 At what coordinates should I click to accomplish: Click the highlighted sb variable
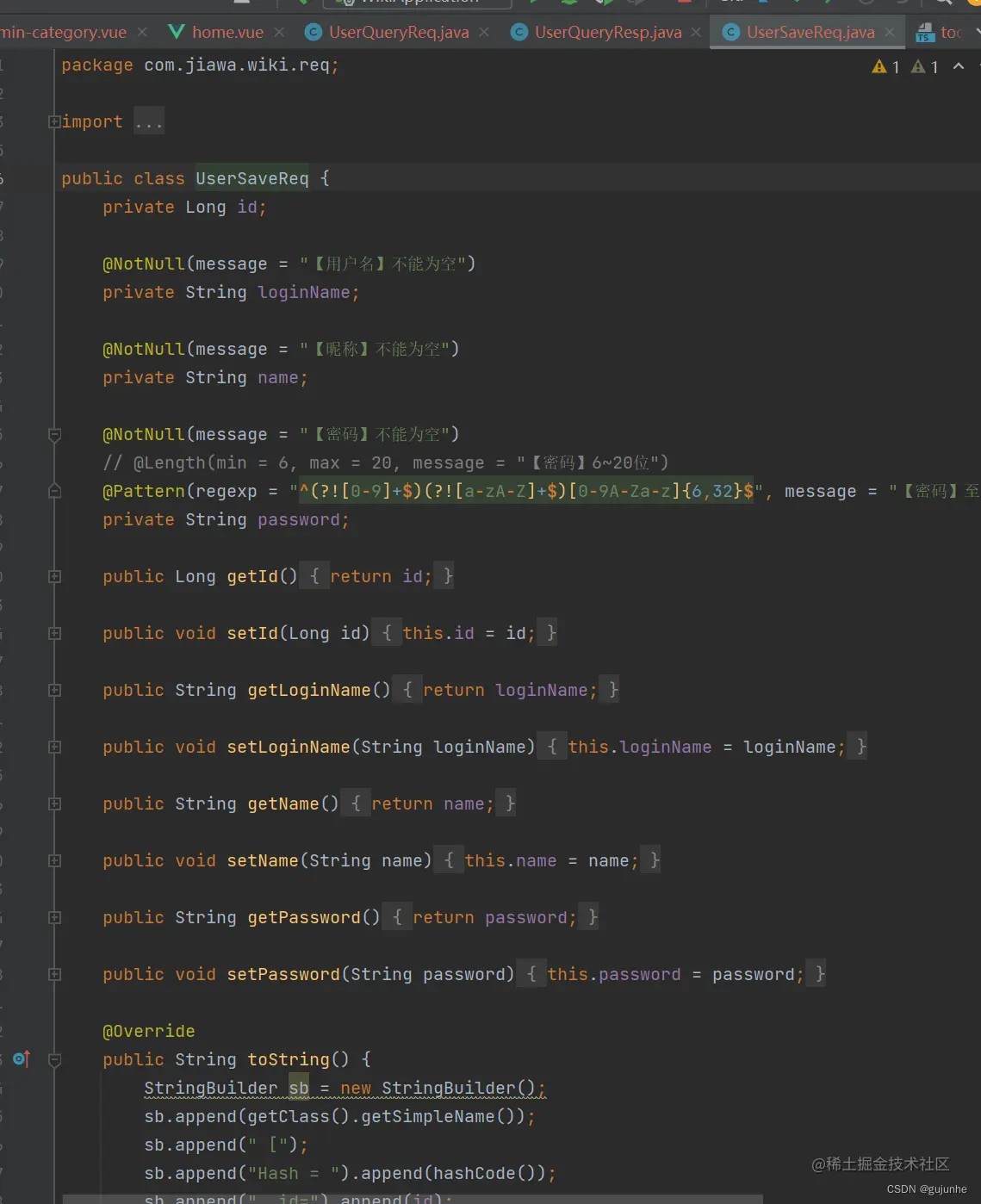(x=299, y=1088)
